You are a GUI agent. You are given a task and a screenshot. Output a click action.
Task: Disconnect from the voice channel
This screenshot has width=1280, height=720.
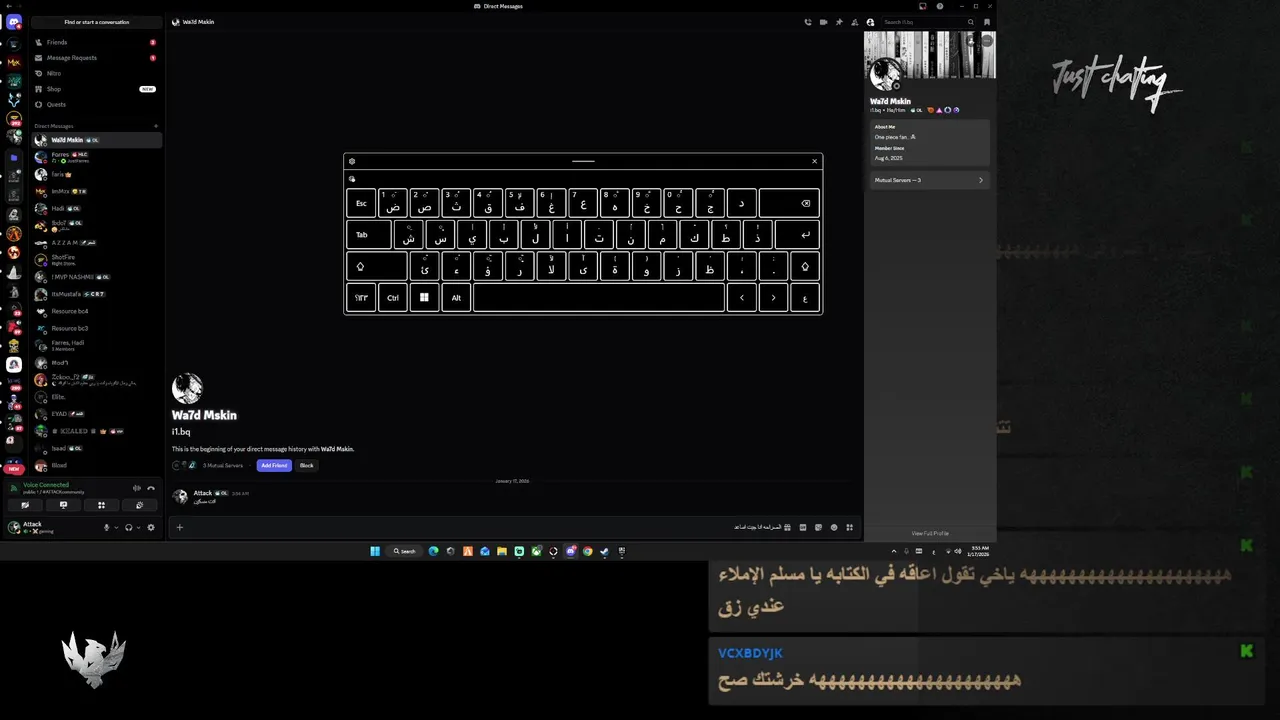point(151,488)
